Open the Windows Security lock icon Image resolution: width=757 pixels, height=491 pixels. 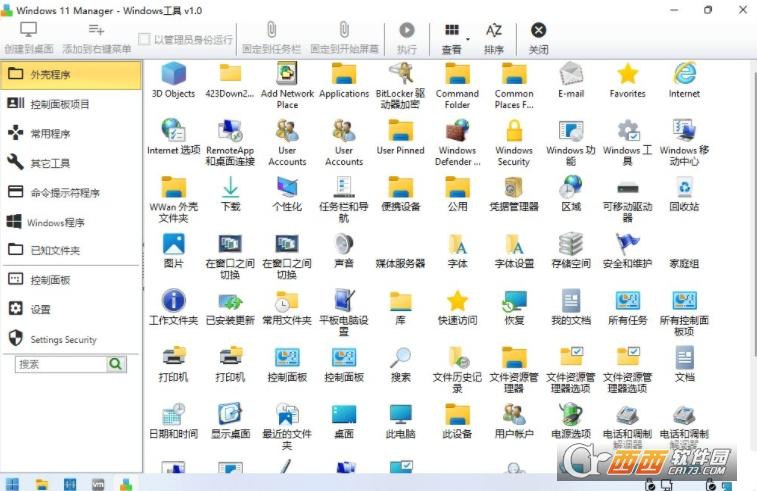click(x=514, y=142)
